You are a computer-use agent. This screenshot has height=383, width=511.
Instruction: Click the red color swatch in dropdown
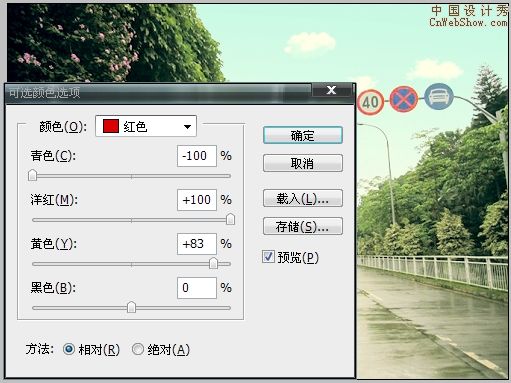pos(111,126)
